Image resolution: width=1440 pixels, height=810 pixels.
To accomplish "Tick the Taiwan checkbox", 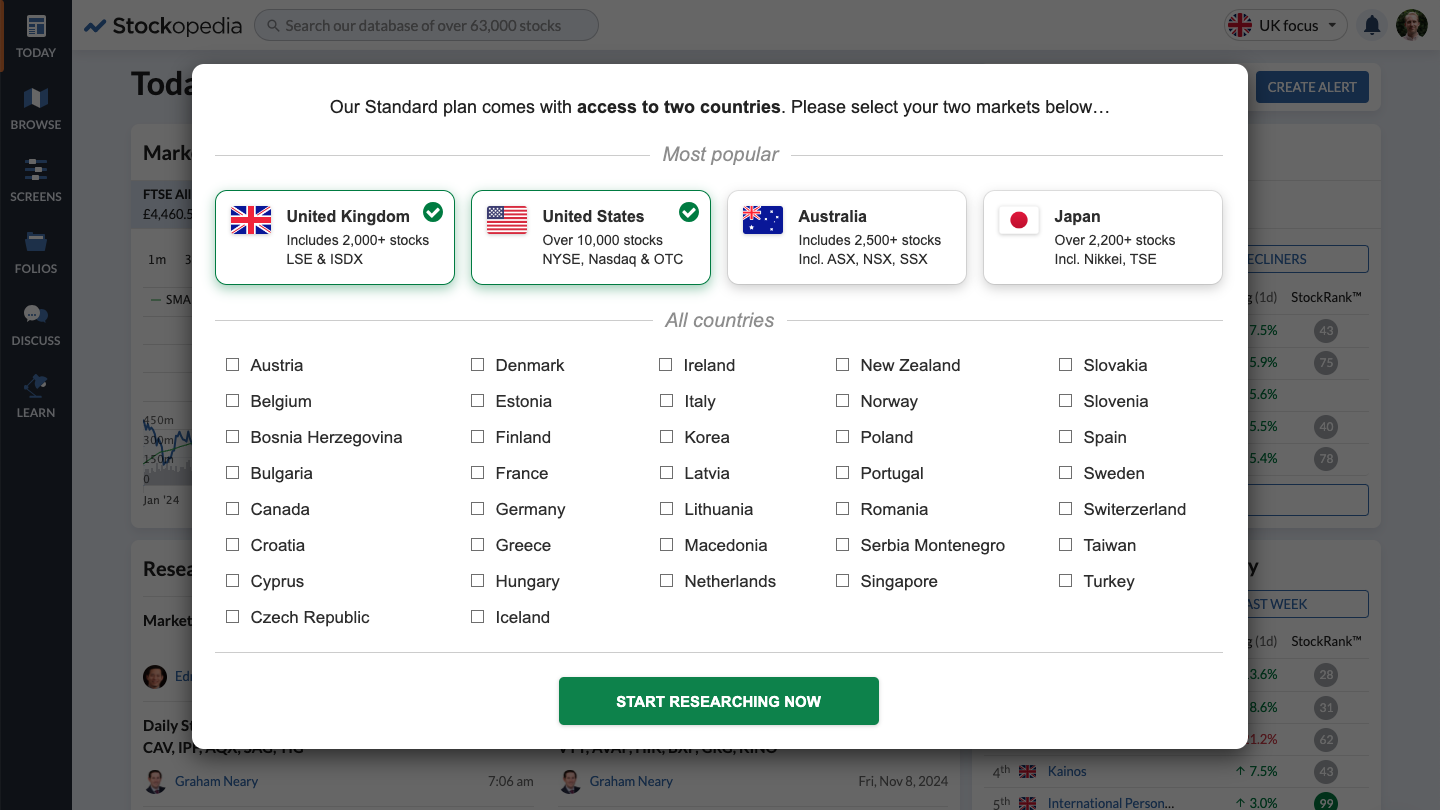I will [1065, 545].
